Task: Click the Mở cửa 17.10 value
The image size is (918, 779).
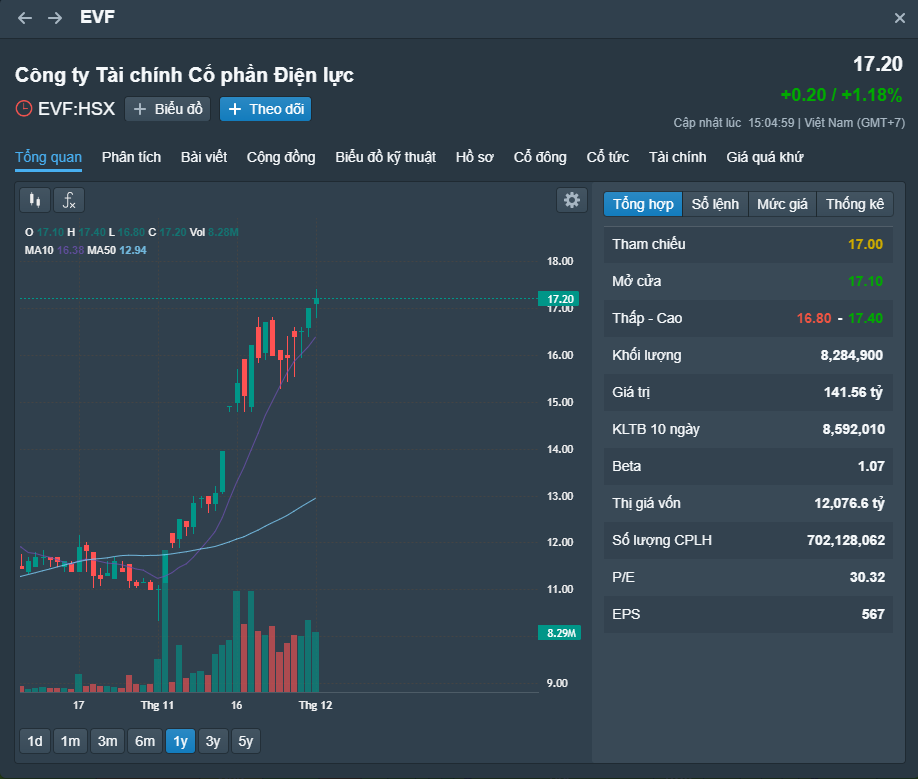Action: (x=865, y=281)
